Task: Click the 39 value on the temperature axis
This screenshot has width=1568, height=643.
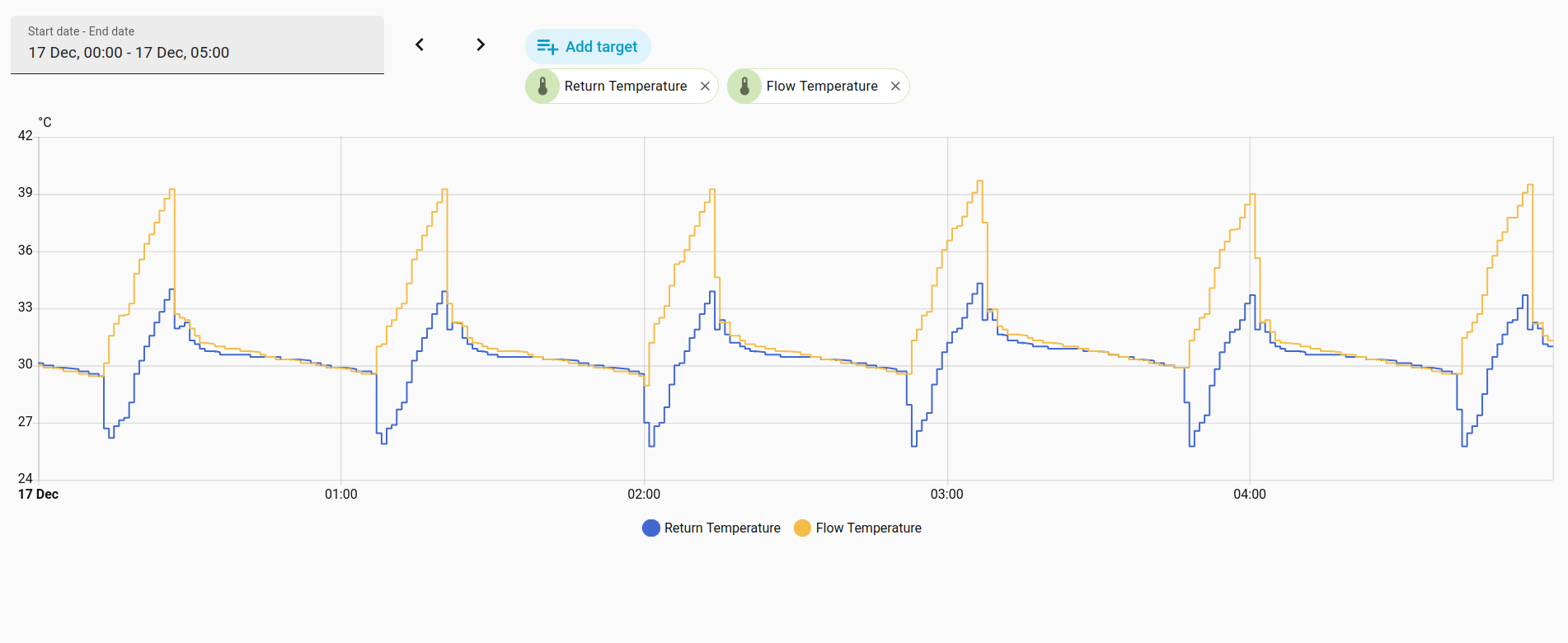Action: coord(26,193)
